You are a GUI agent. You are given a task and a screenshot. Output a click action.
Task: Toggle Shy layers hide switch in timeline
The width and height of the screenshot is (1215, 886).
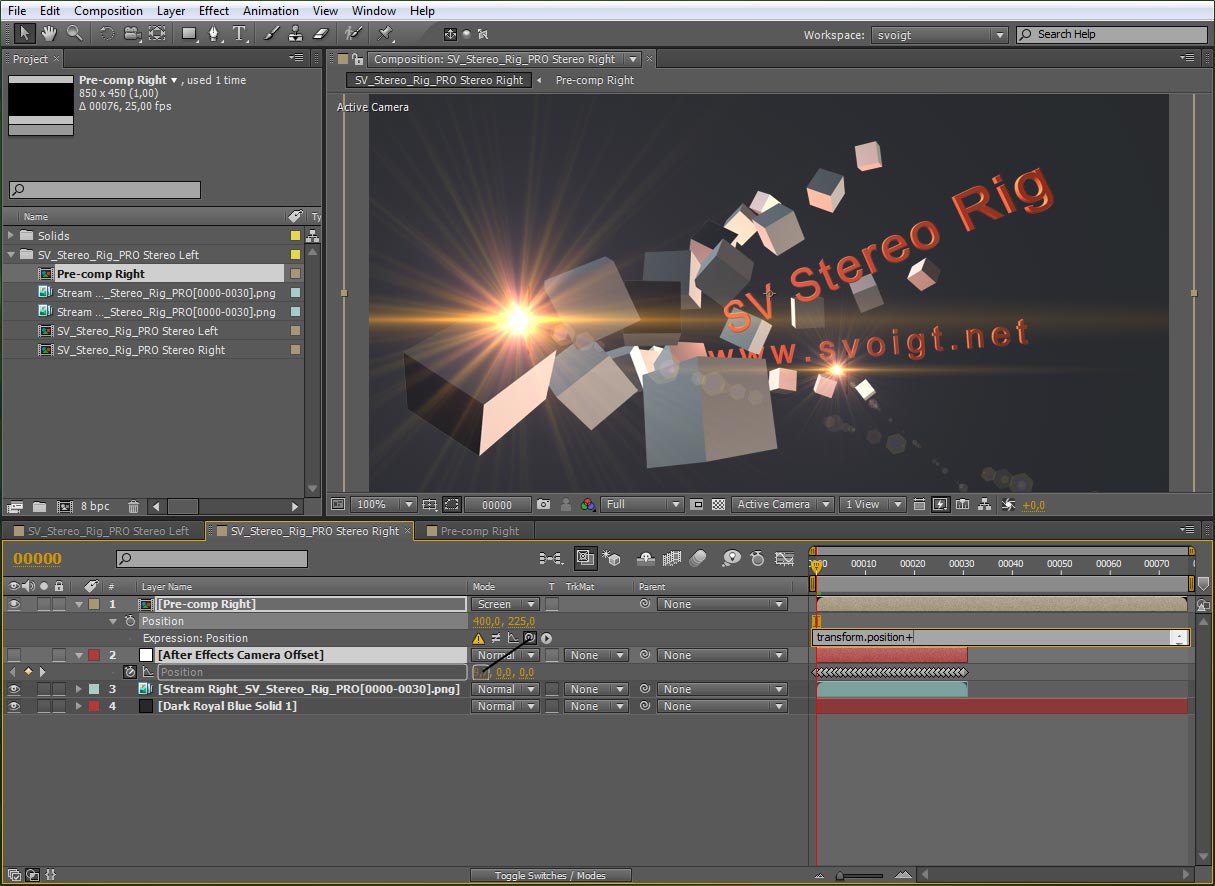(x=646, y=559)
